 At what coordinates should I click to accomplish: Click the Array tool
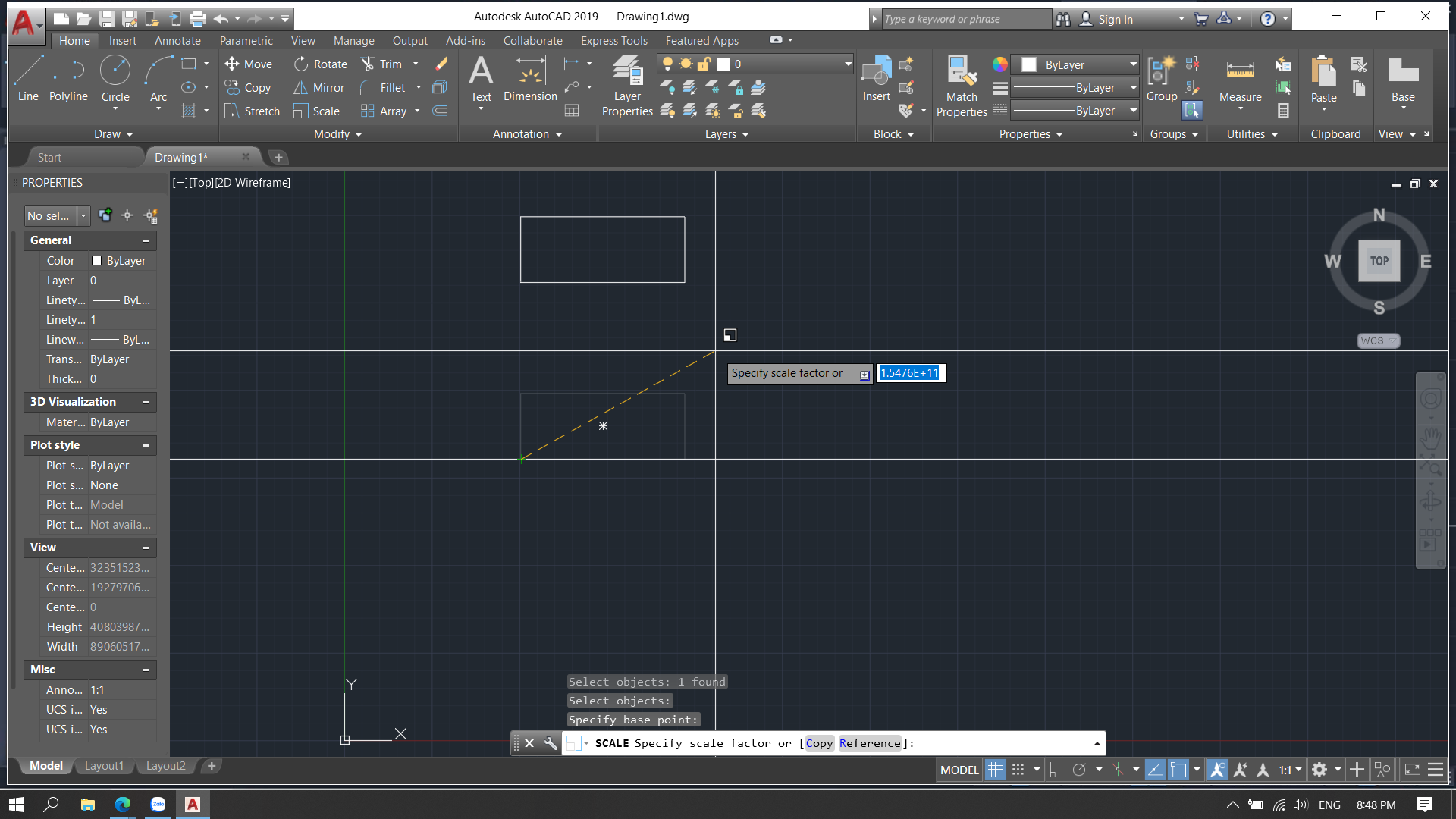[384, 111]
